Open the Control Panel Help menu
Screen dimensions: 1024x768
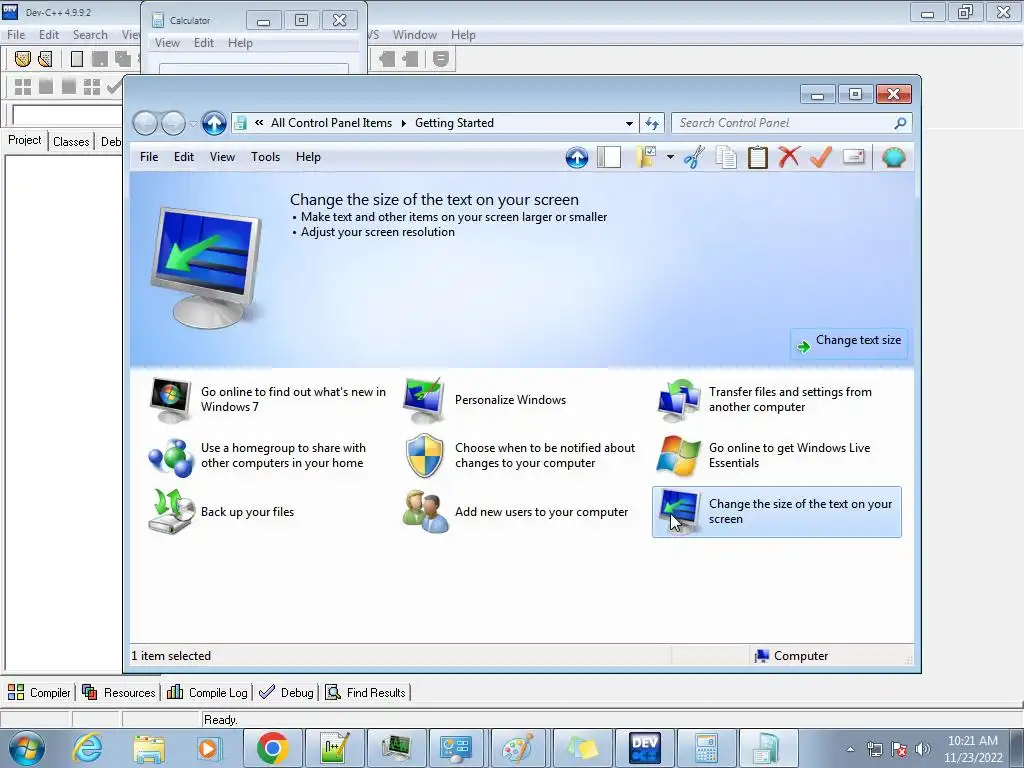click(308, 157)
